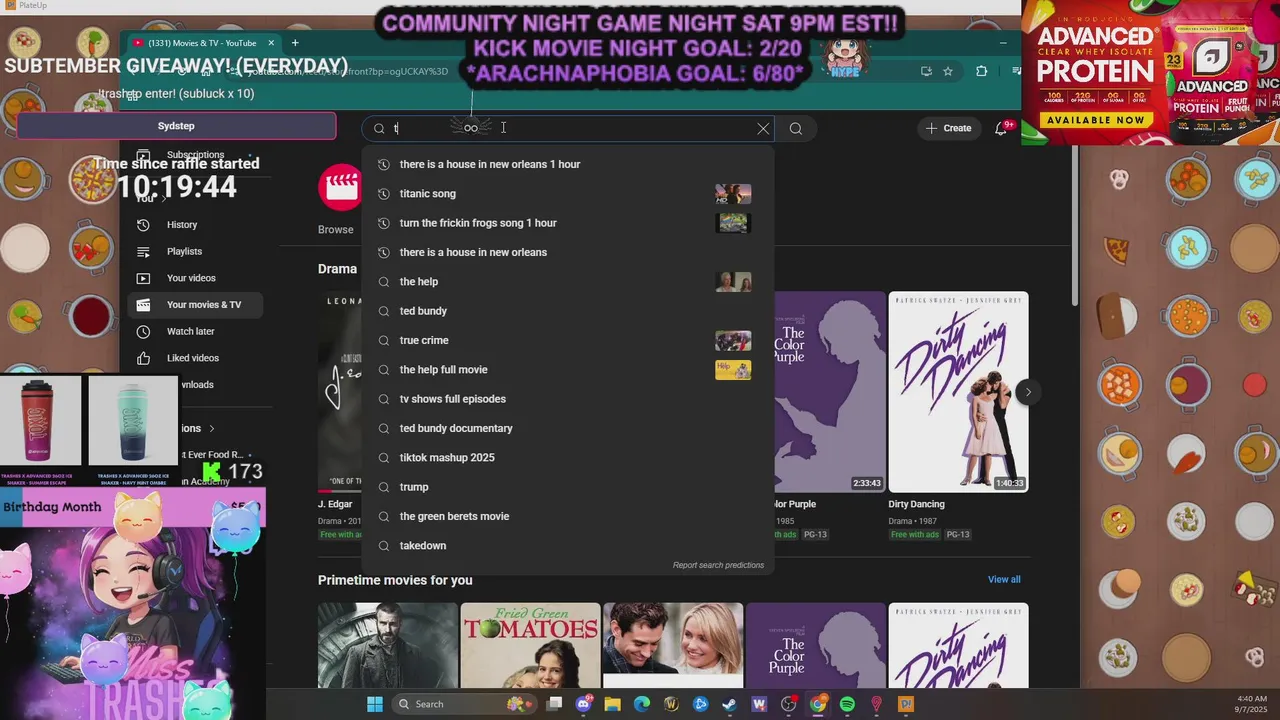This screenshot has width=1280, height=720.
Task: Click Report search predictions link
Action: tap(718, 565)
